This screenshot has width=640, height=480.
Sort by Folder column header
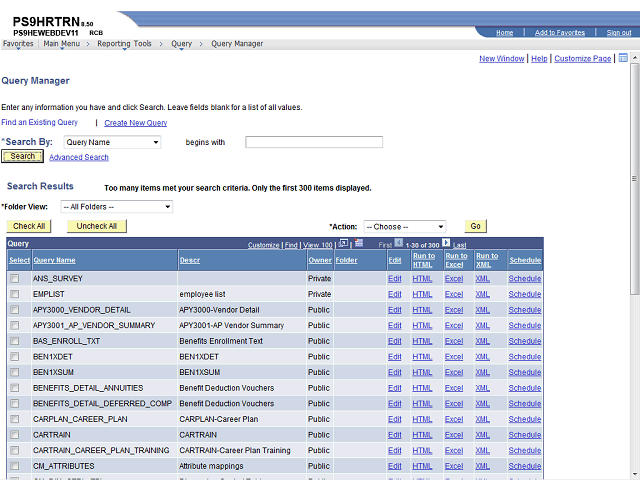346,260
